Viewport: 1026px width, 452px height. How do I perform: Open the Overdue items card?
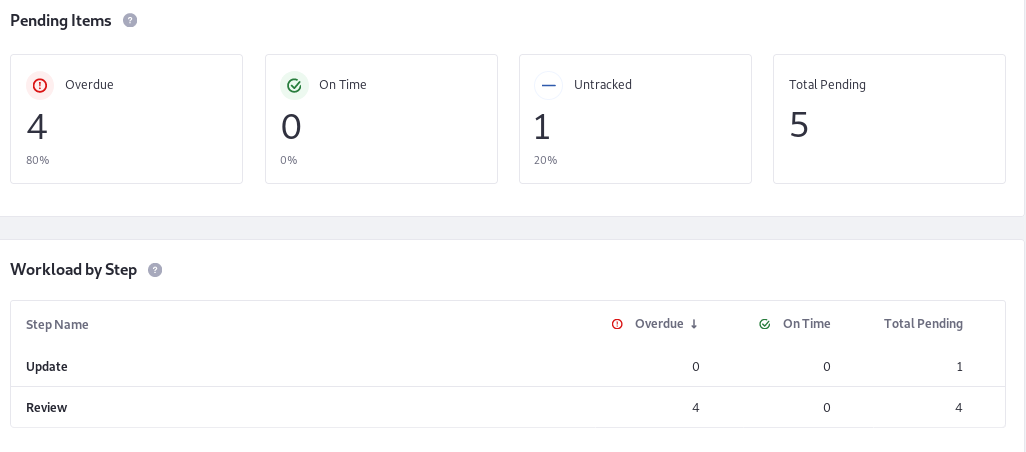tap(126, 119)
